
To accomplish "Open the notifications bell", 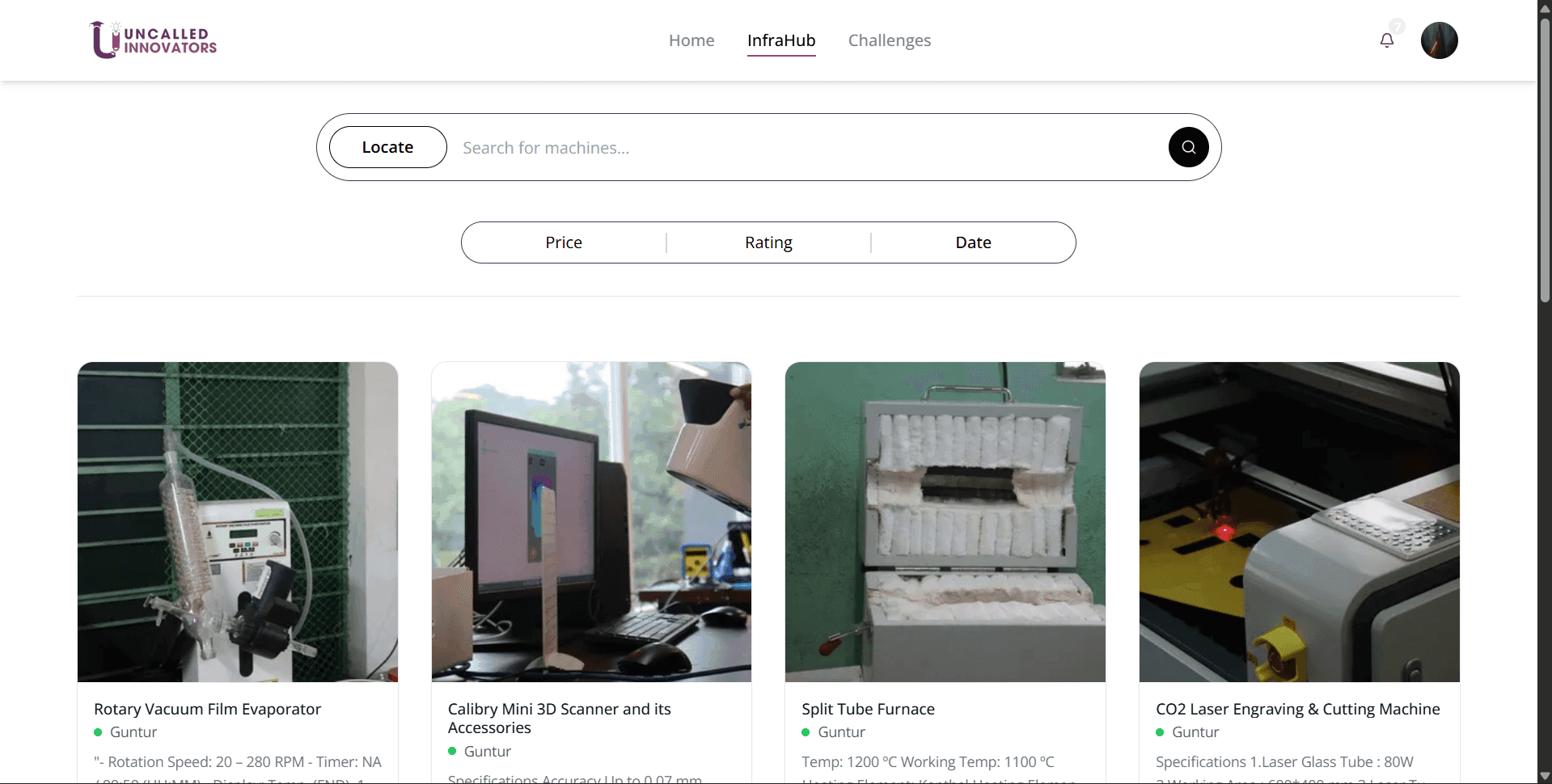I will click(x=1386, y=40).
